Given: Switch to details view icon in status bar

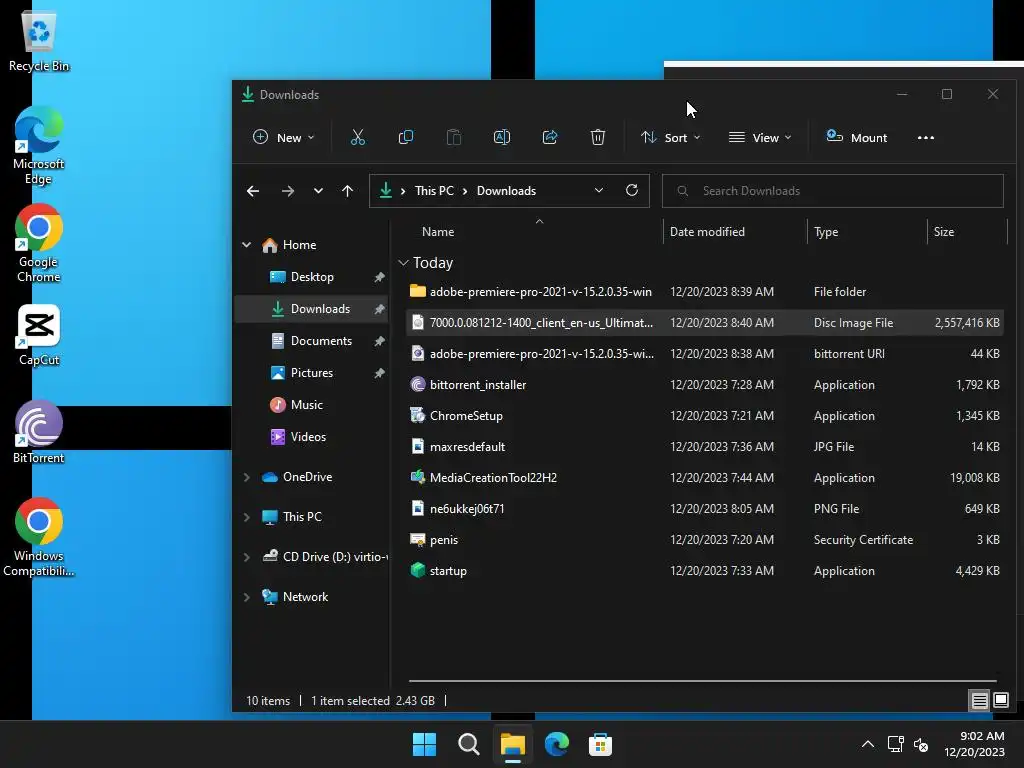Looking at the screenshot, I should coord(979,701).
